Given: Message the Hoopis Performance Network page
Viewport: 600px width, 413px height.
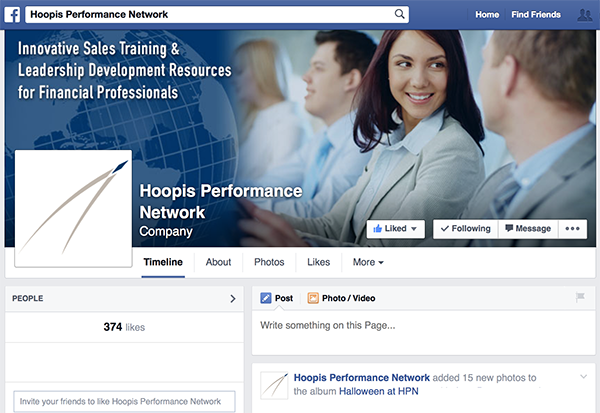Looking at the screenshot, I should (x=528, y=229).
